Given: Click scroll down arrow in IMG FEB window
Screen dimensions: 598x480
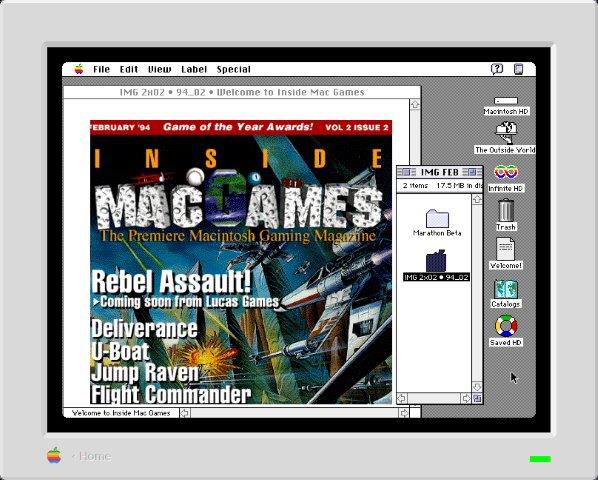Looking at the screenshot, I should (x=477, y=387).
